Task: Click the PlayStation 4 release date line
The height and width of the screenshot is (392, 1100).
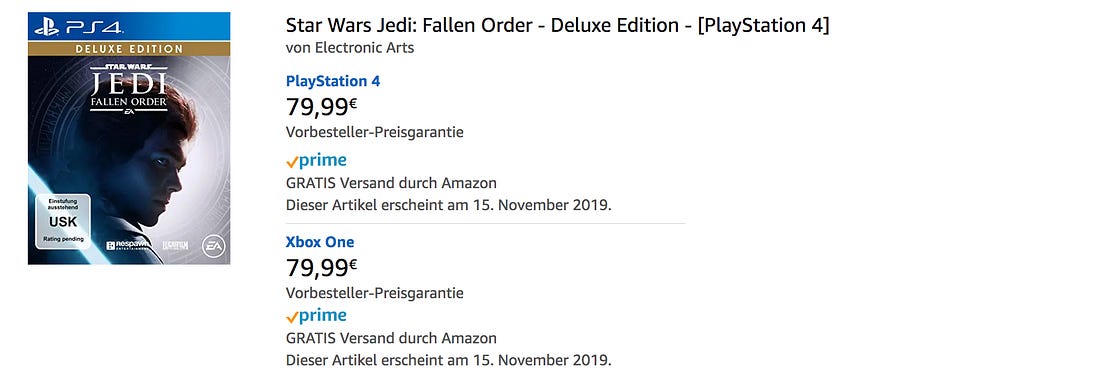Action: (449, 205)
